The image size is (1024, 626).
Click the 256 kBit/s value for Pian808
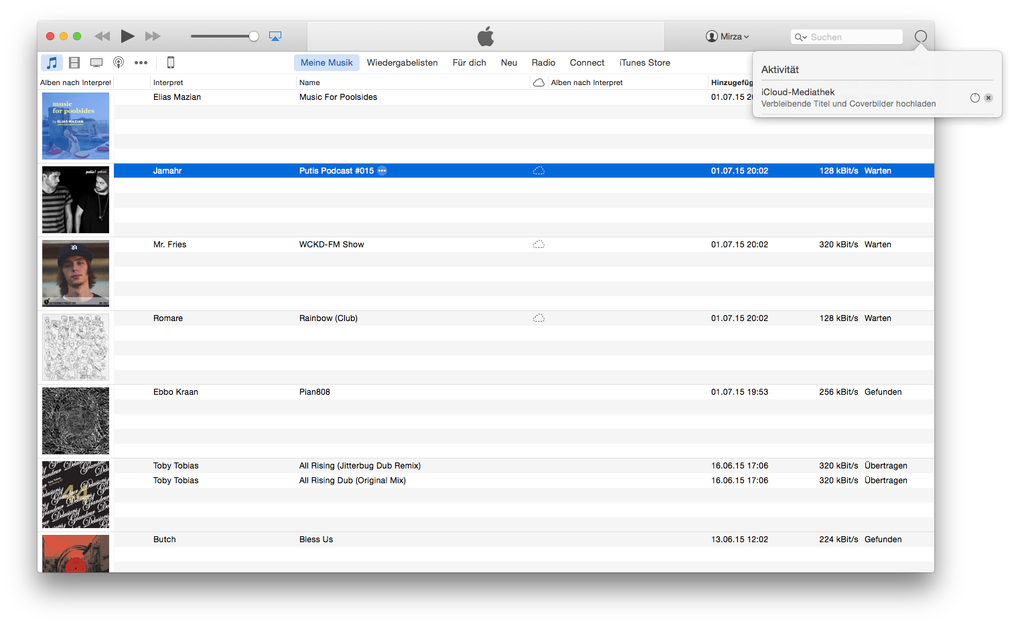(x=839, y=392)
